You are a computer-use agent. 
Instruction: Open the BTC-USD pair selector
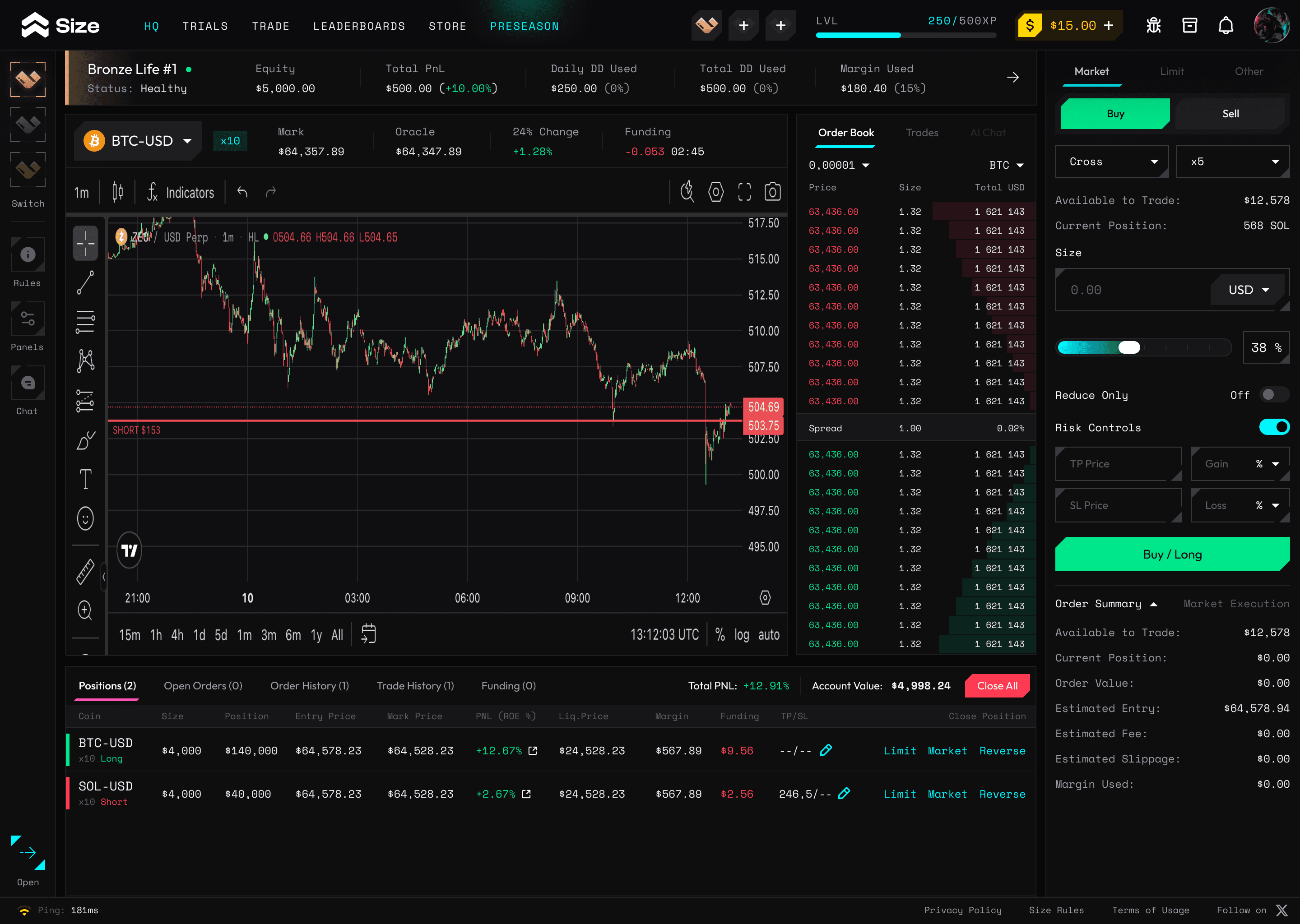click(x=138, y=140)
